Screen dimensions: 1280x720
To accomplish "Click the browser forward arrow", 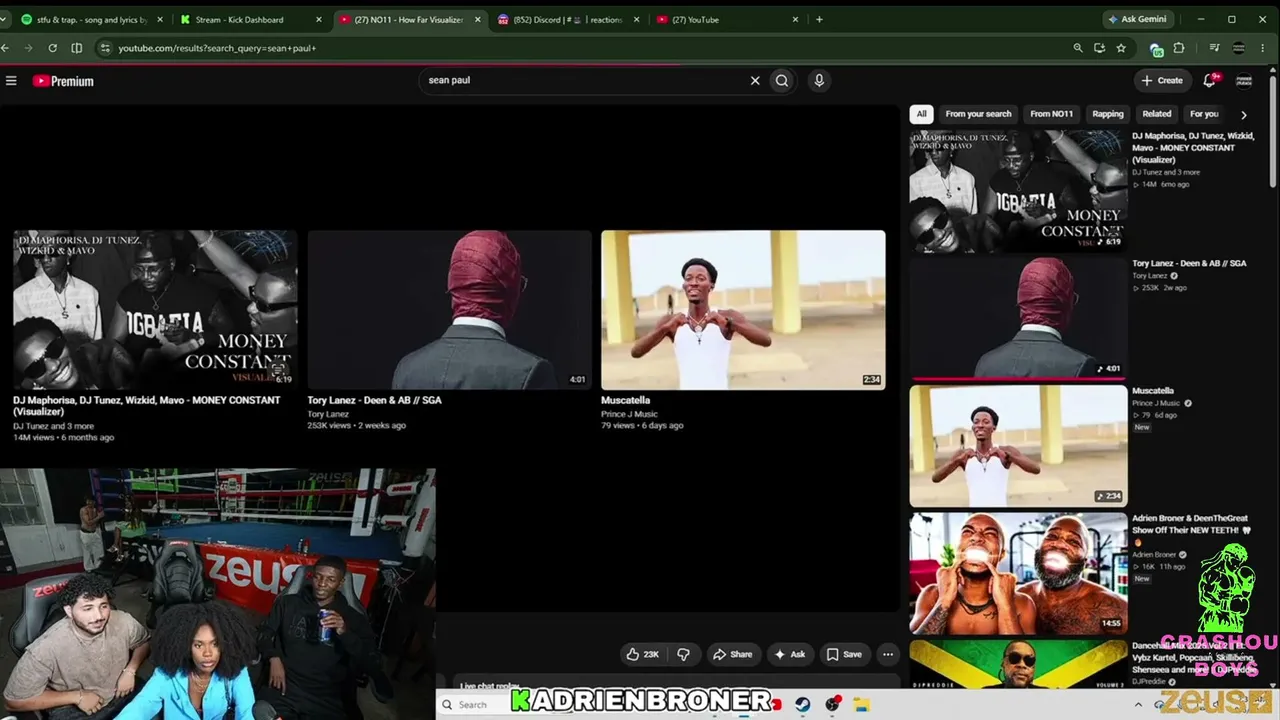I will coord(28,48).
